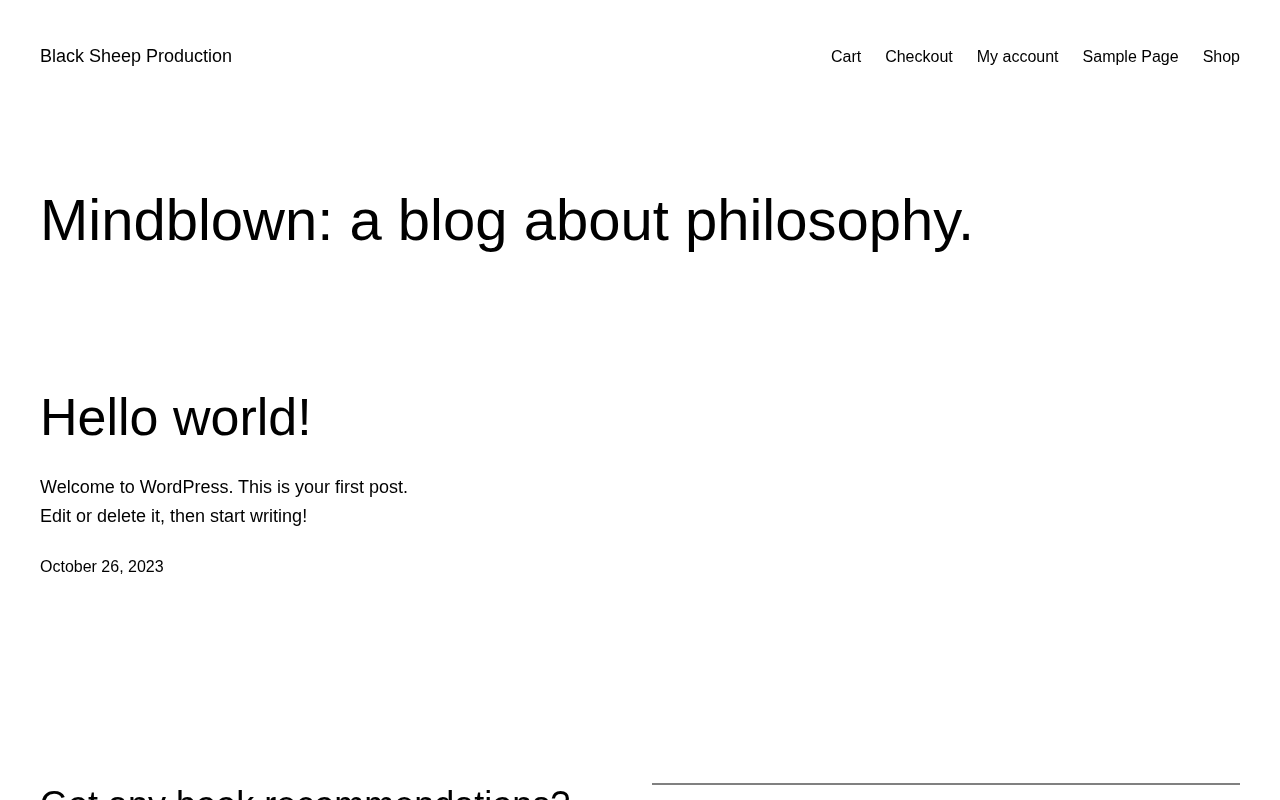Open the Cart page link
Screen dimensions: 1280x800
pyautogui.click(x=845, y=56)
